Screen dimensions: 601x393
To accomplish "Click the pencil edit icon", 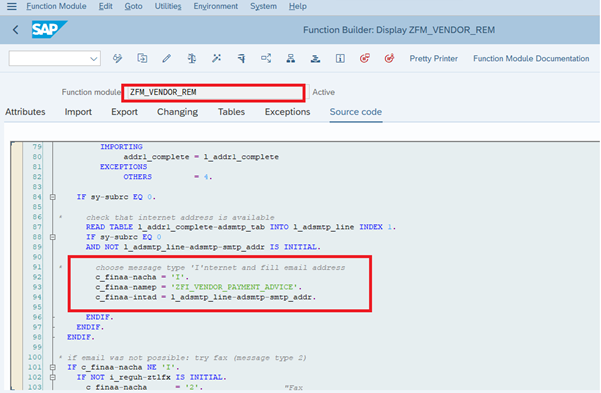I will click(x=166, y=58).
